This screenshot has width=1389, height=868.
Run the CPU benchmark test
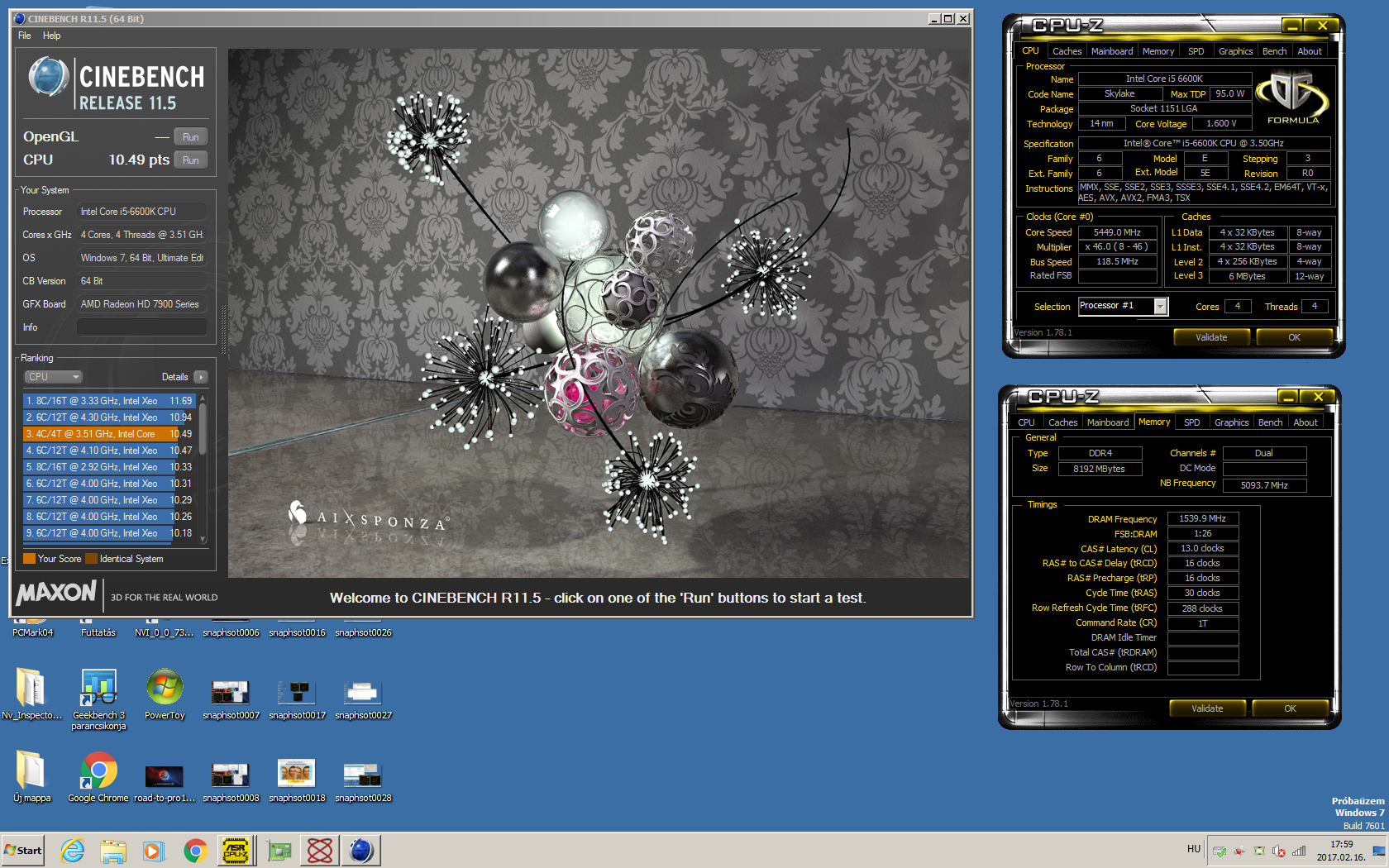click(x=191, y=160)
